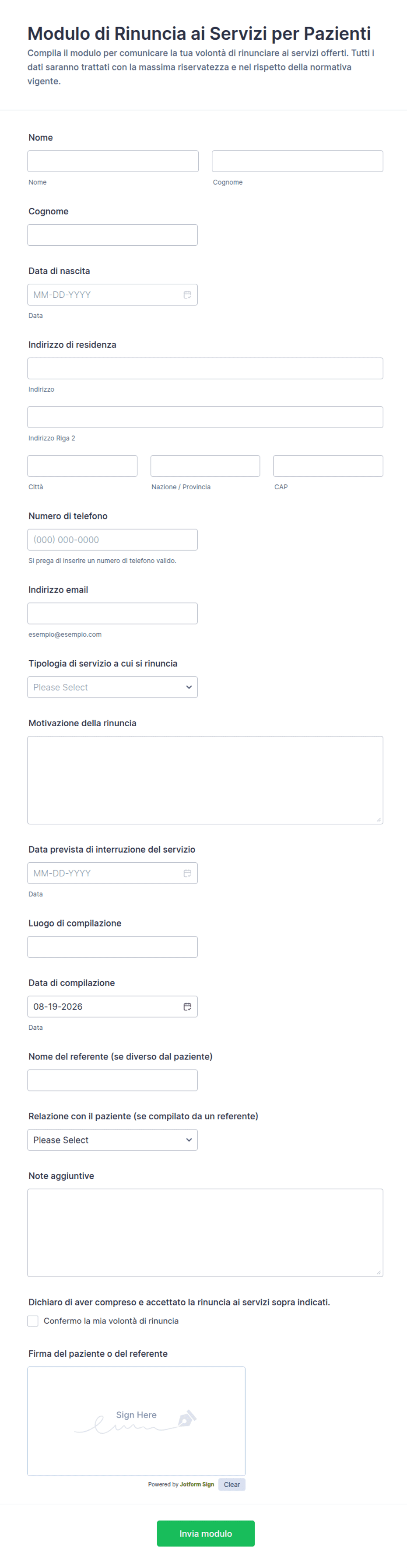Focus the Motivazione della rinuncia textarea
The height and width of the screenshot is (1568, 407).
(205, 780)
